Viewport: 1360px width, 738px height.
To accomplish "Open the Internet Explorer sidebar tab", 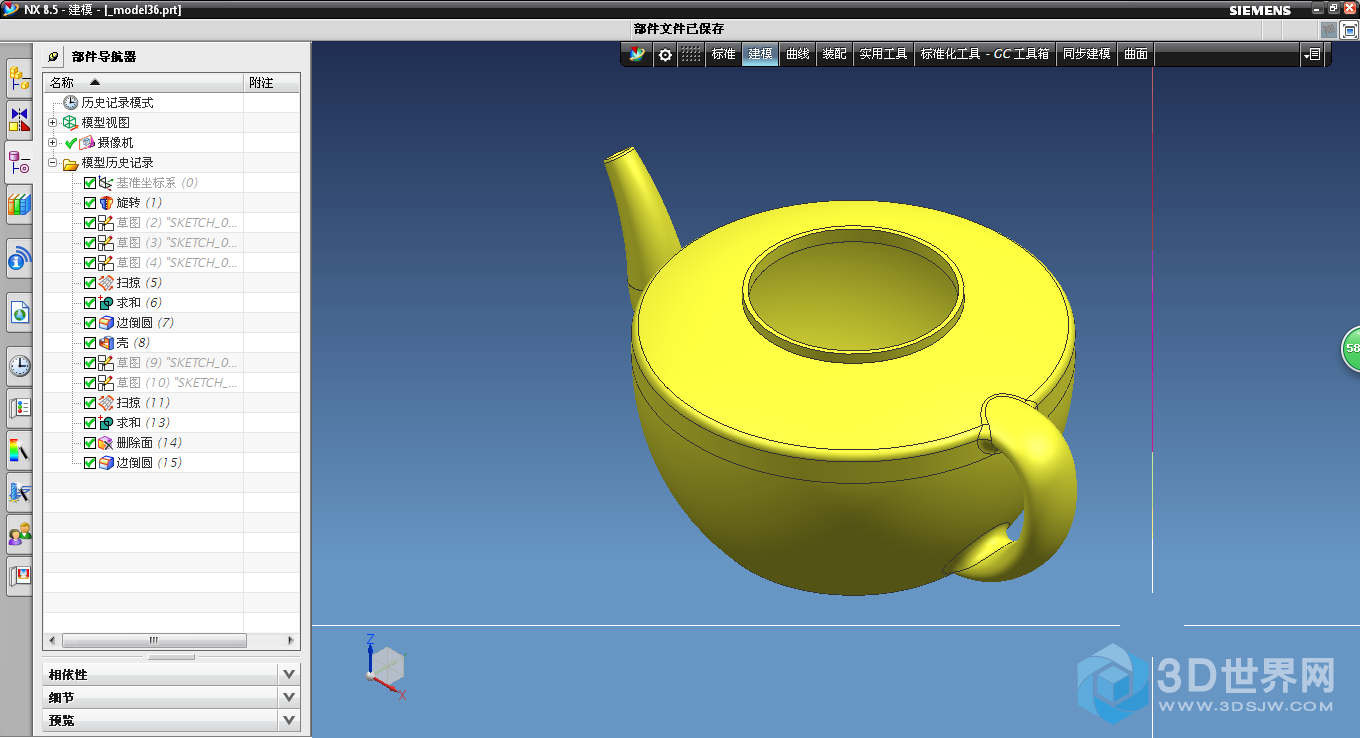I will click(19, 312).
